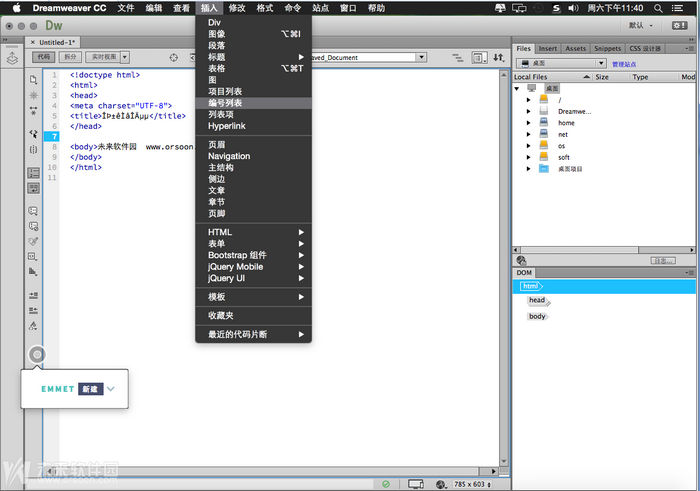Open the window size 785 x 603 selector
The image size is (700, 491).
coord(472,484)
